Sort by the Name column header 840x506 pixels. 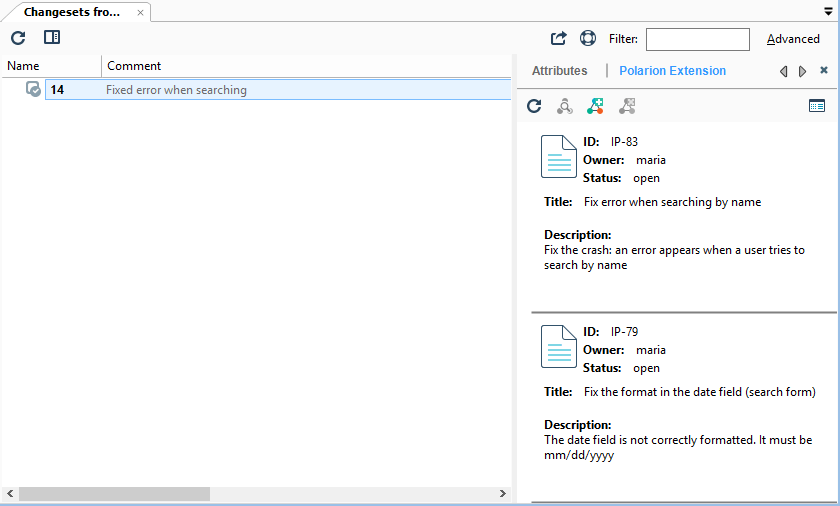[51, 66]
